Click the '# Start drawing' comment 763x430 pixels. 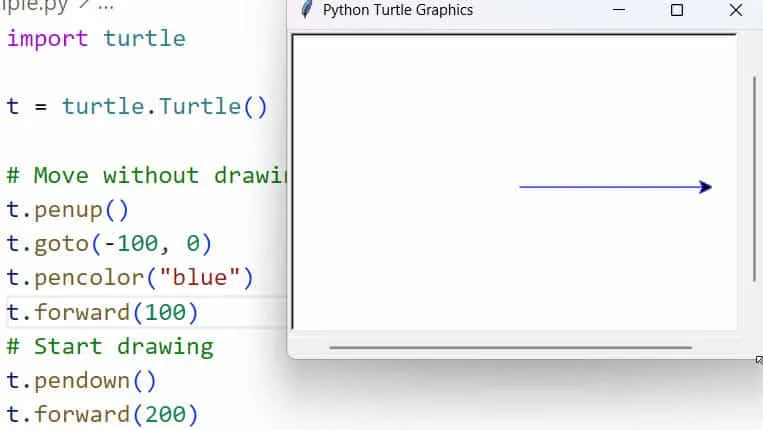(110, 347)
